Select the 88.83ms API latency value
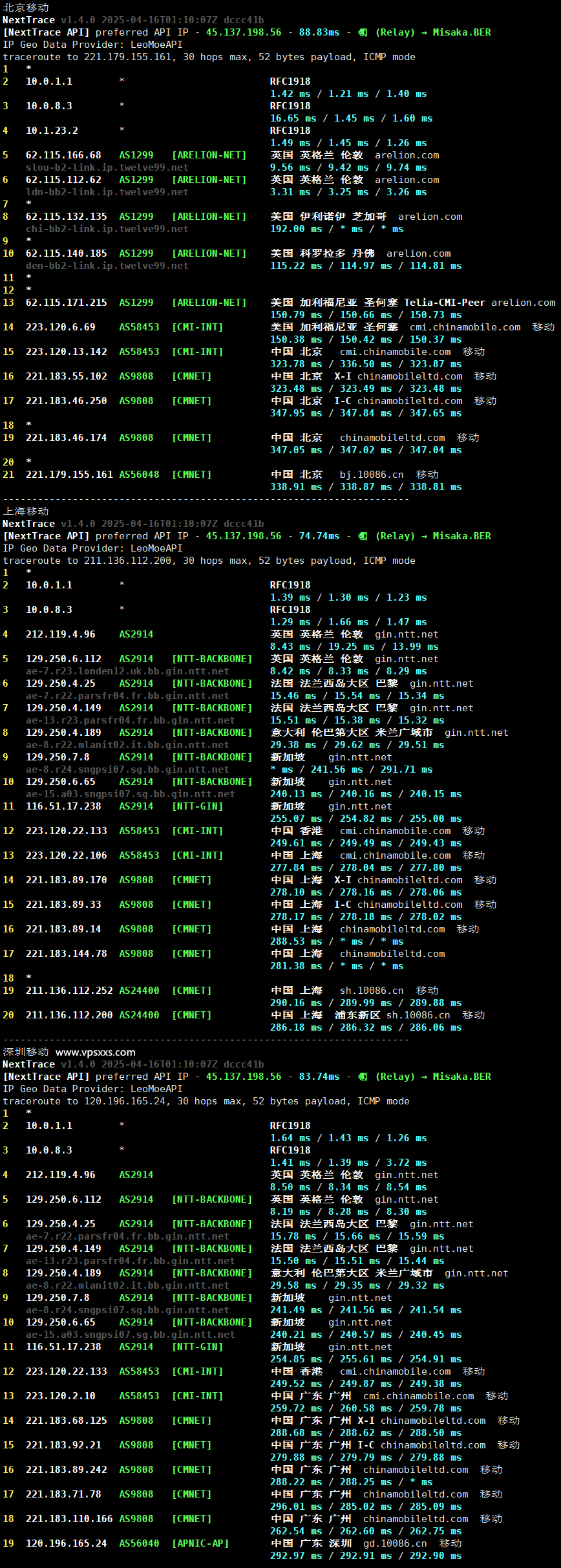The width and height of the screenshot is (561, 1568). pyautogui.click(x=319, y=32)
